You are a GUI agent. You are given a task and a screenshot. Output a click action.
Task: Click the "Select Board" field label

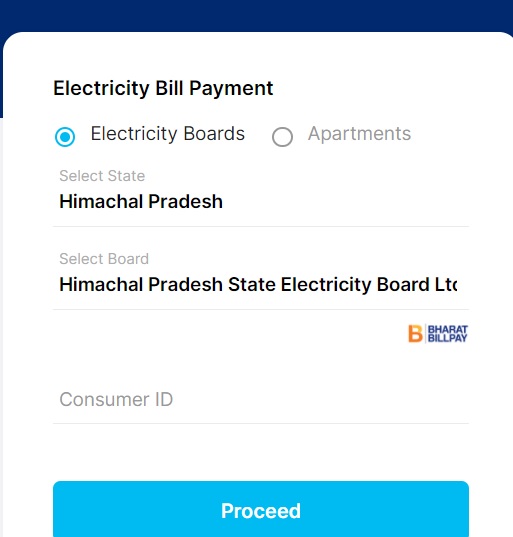tap(104, 259)
